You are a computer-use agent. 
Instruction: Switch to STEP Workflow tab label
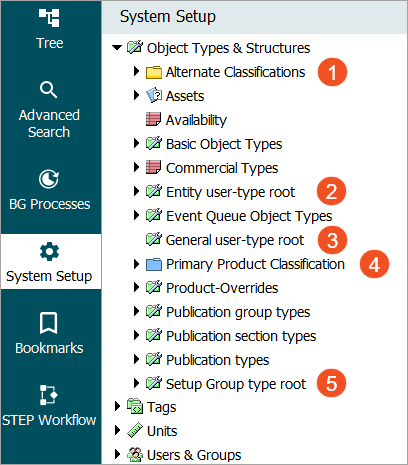tap(49, 420)
